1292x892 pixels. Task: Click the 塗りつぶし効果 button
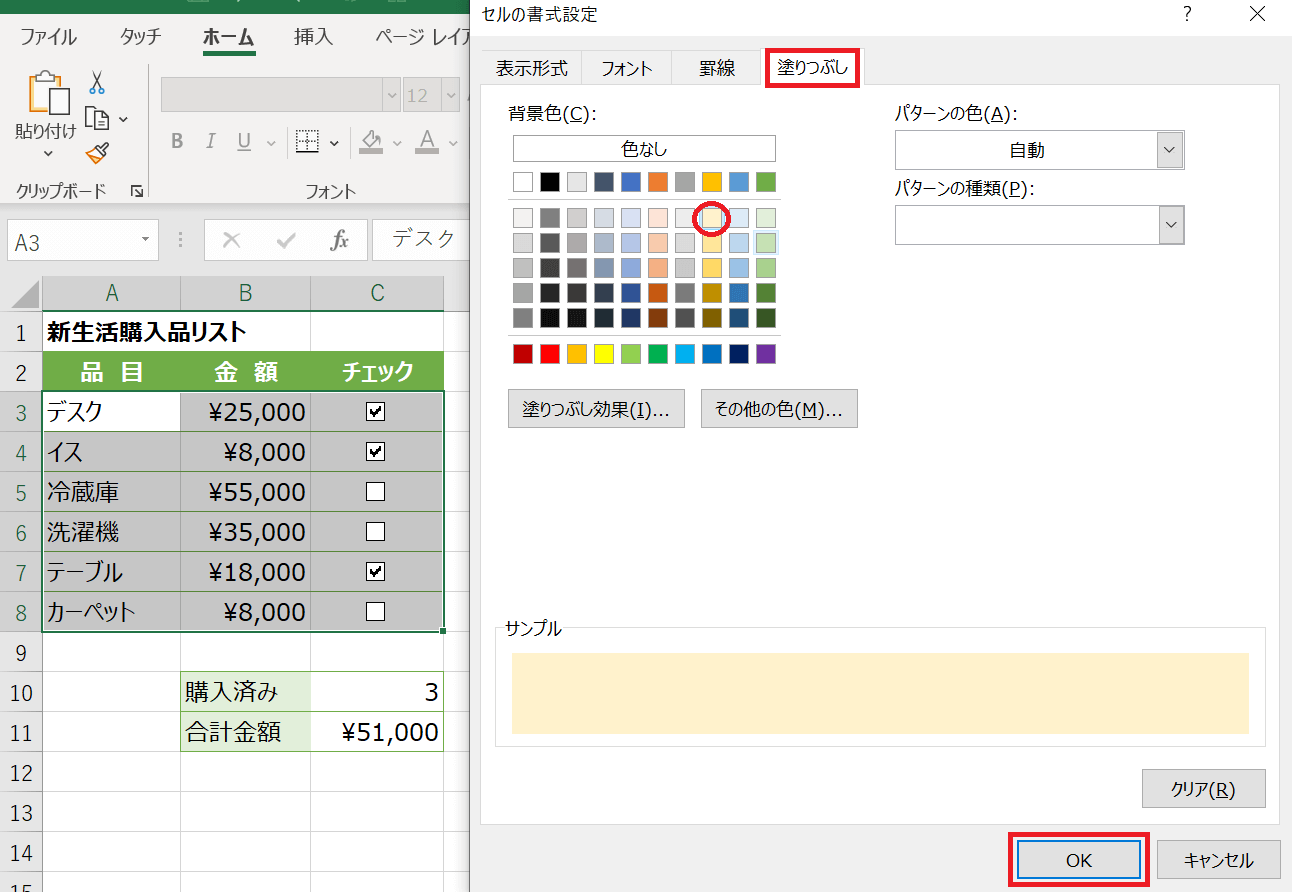click(x=596, y=409)
